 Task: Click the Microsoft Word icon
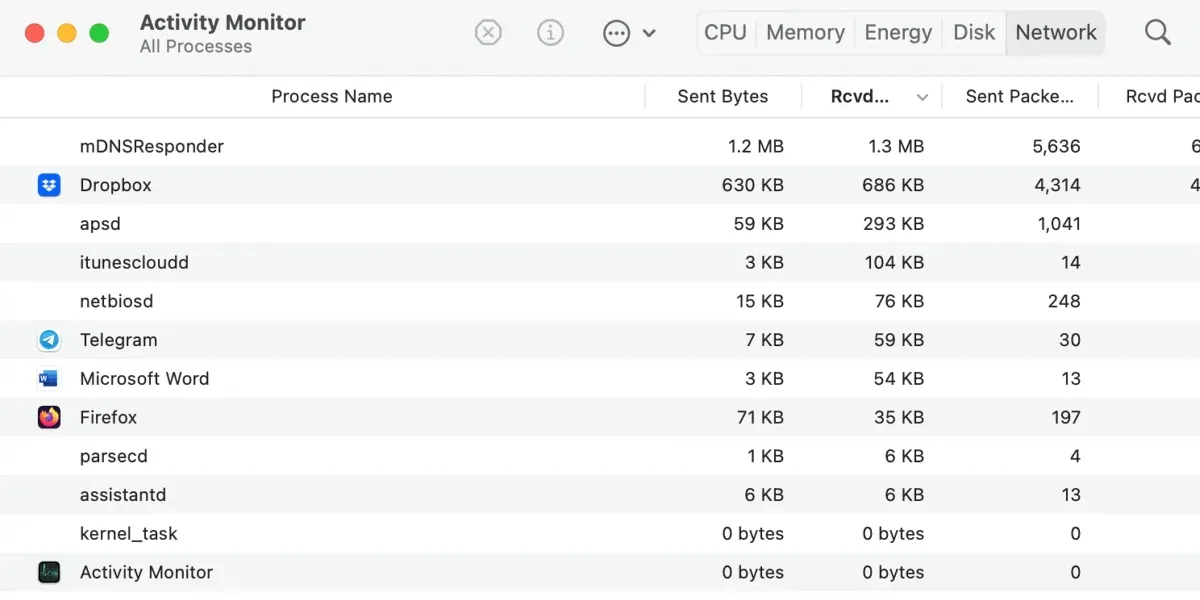tap(48, 379)
